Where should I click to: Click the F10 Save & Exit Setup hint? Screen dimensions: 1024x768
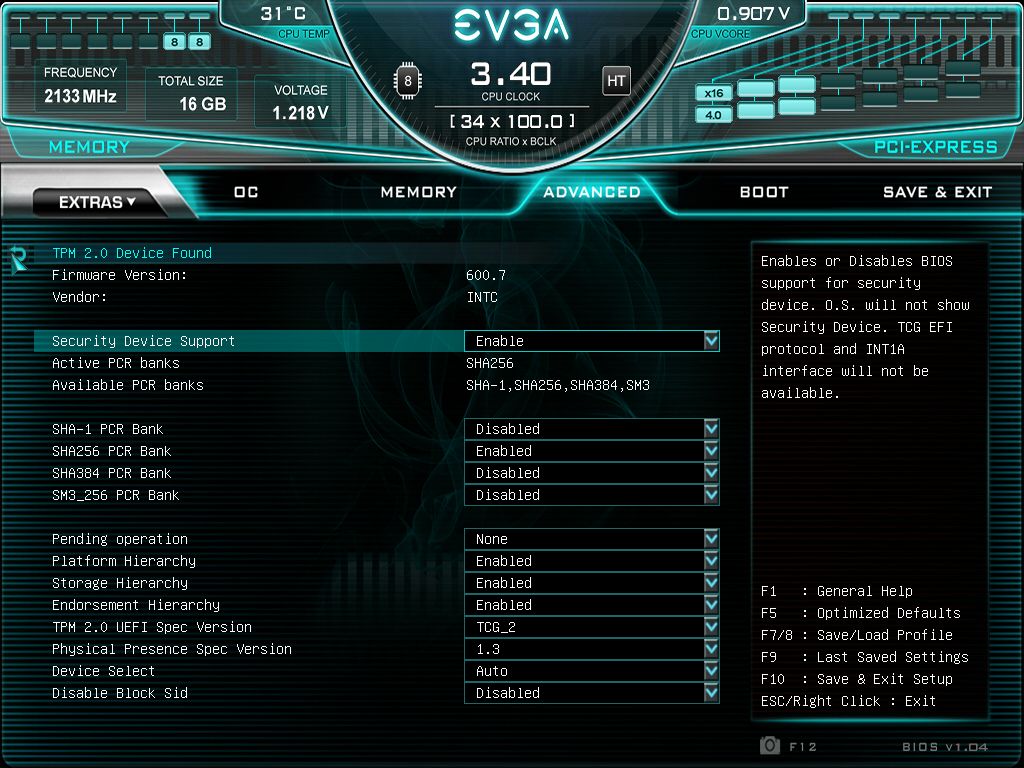point(857,679)
